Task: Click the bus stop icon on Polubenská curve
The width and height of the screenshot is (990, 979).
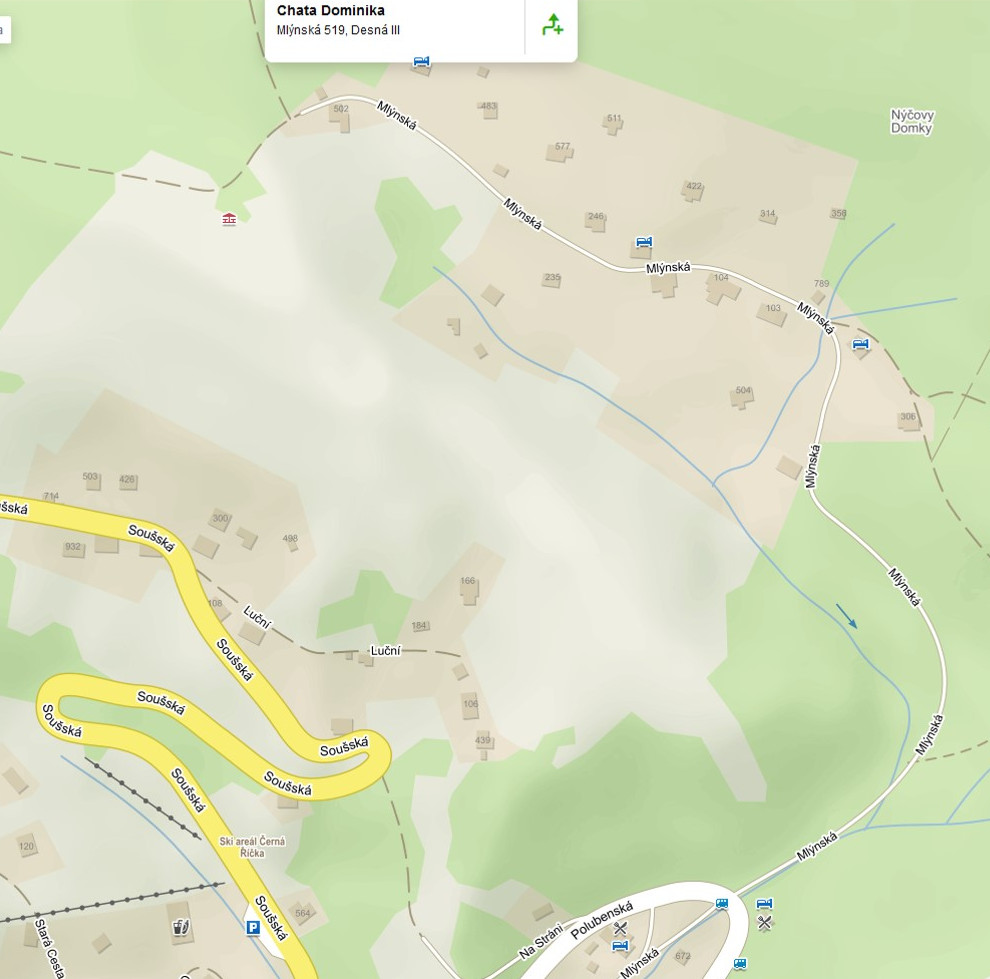Action: (x=722, y=904)
